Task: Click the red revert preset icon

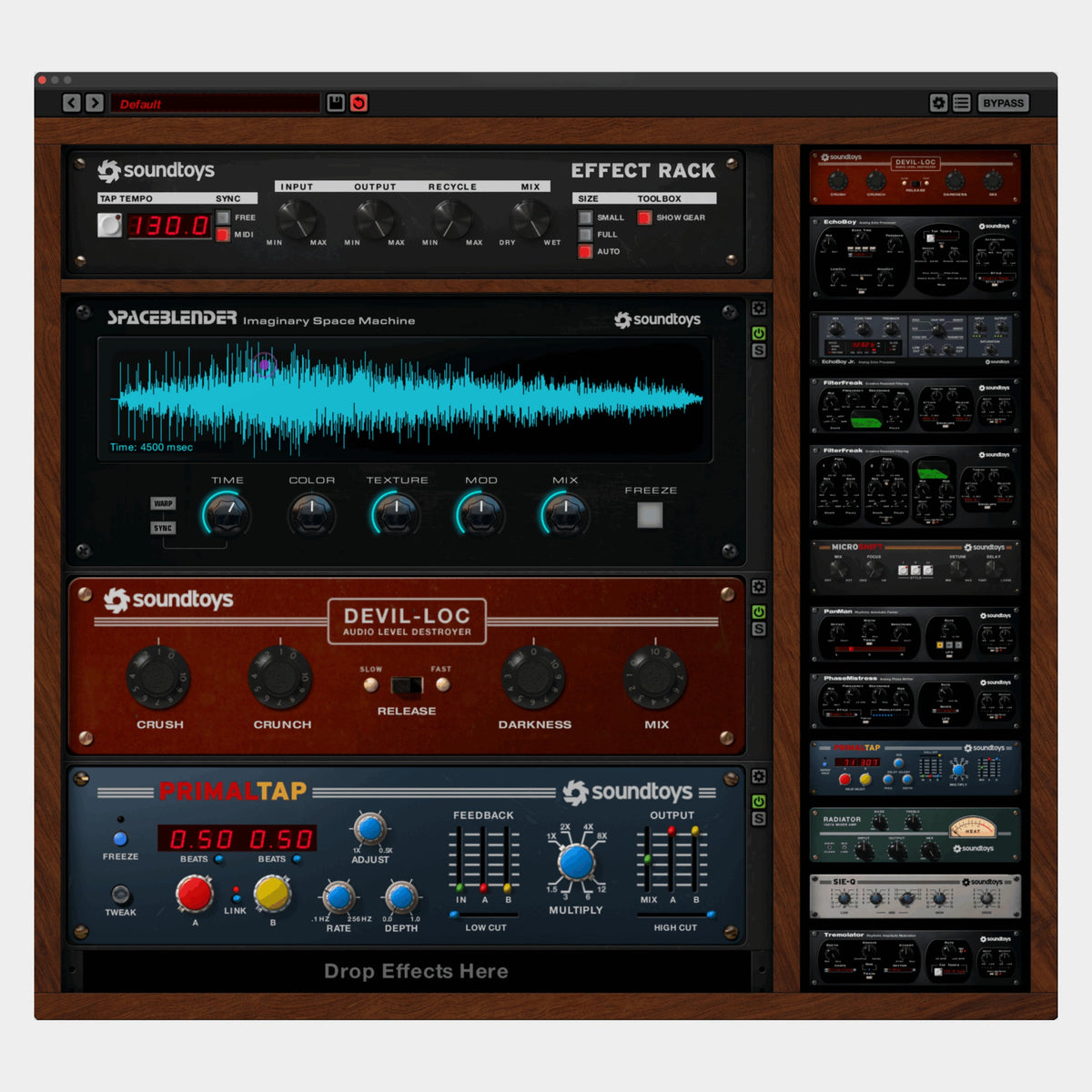Action: coord(359,103)
